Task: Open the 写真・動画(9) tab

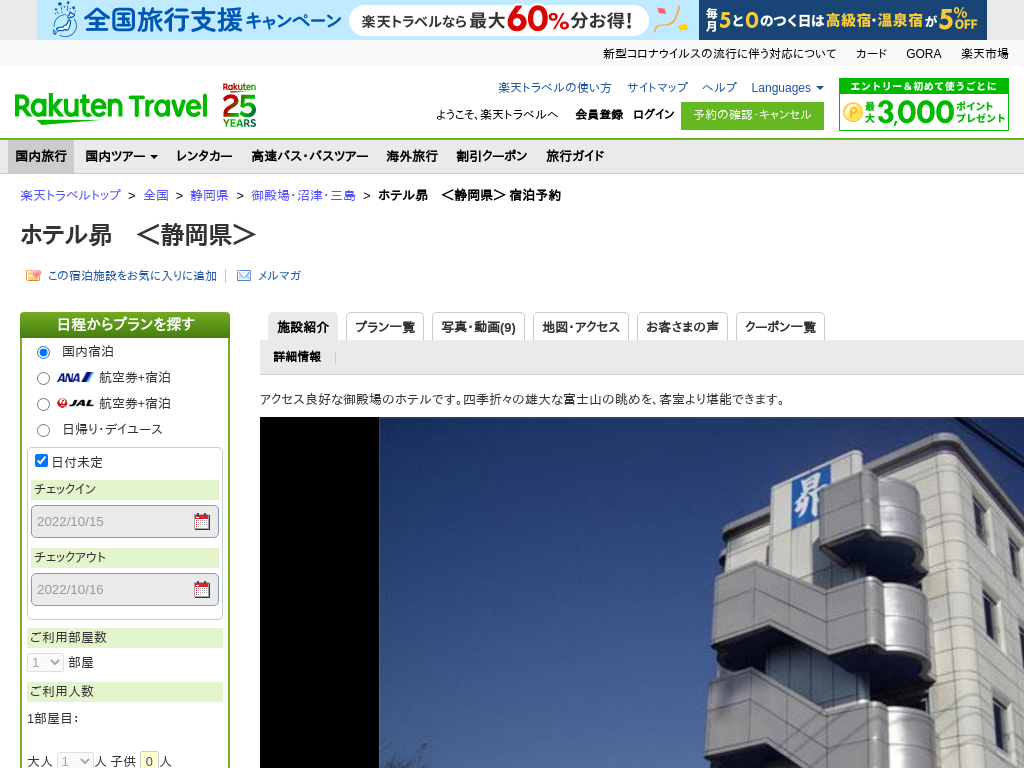Action: tap(479, 327)
